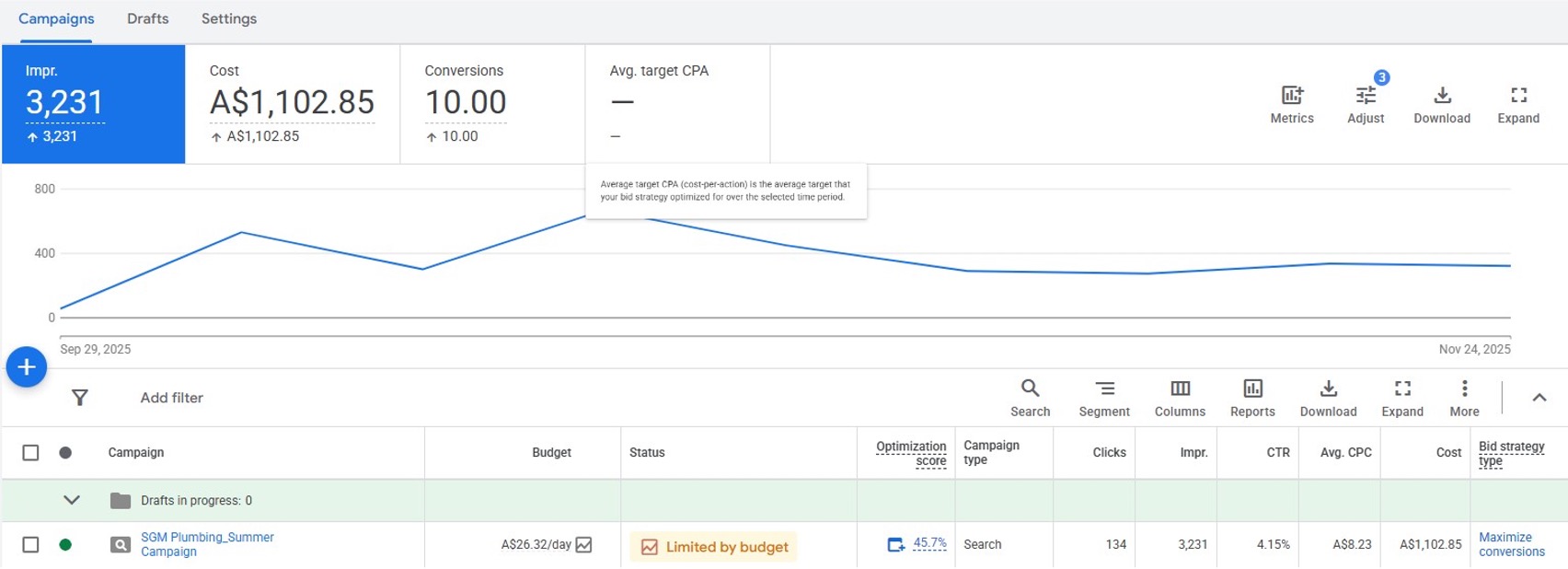
Task: Click the A$26.32/day budget value
Action: pyautogui.click(x=536, y=545)
